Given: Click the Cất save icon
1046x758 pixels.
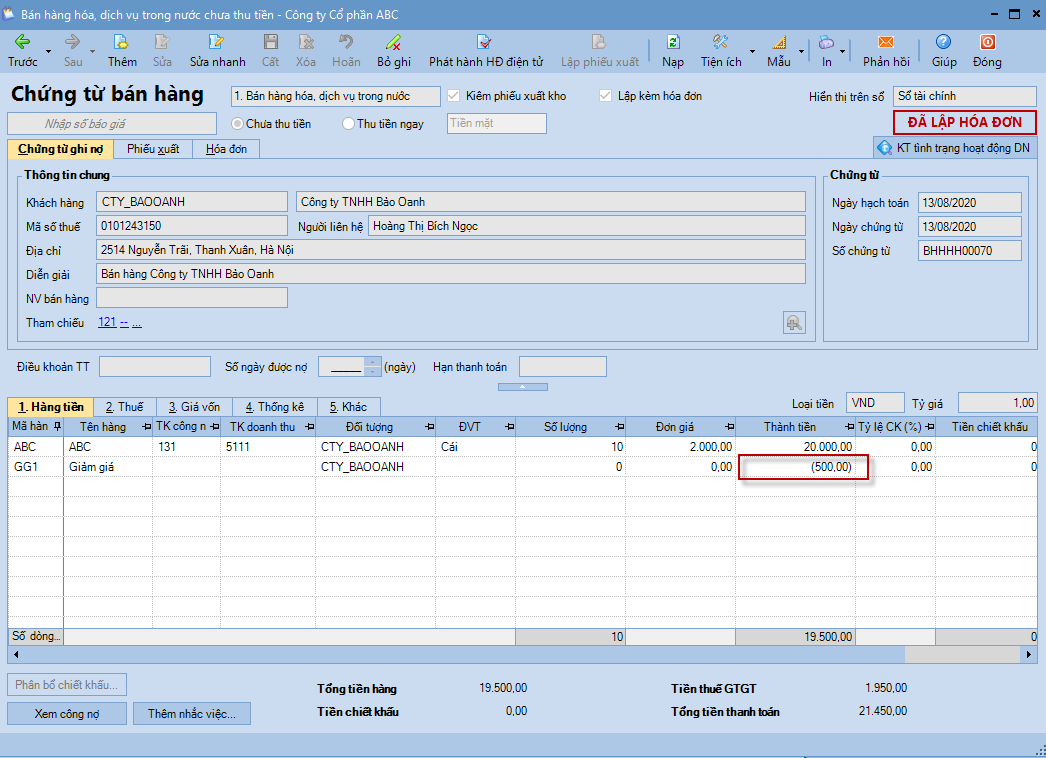Looking at the screenshot, I should [x=270, y=43].
